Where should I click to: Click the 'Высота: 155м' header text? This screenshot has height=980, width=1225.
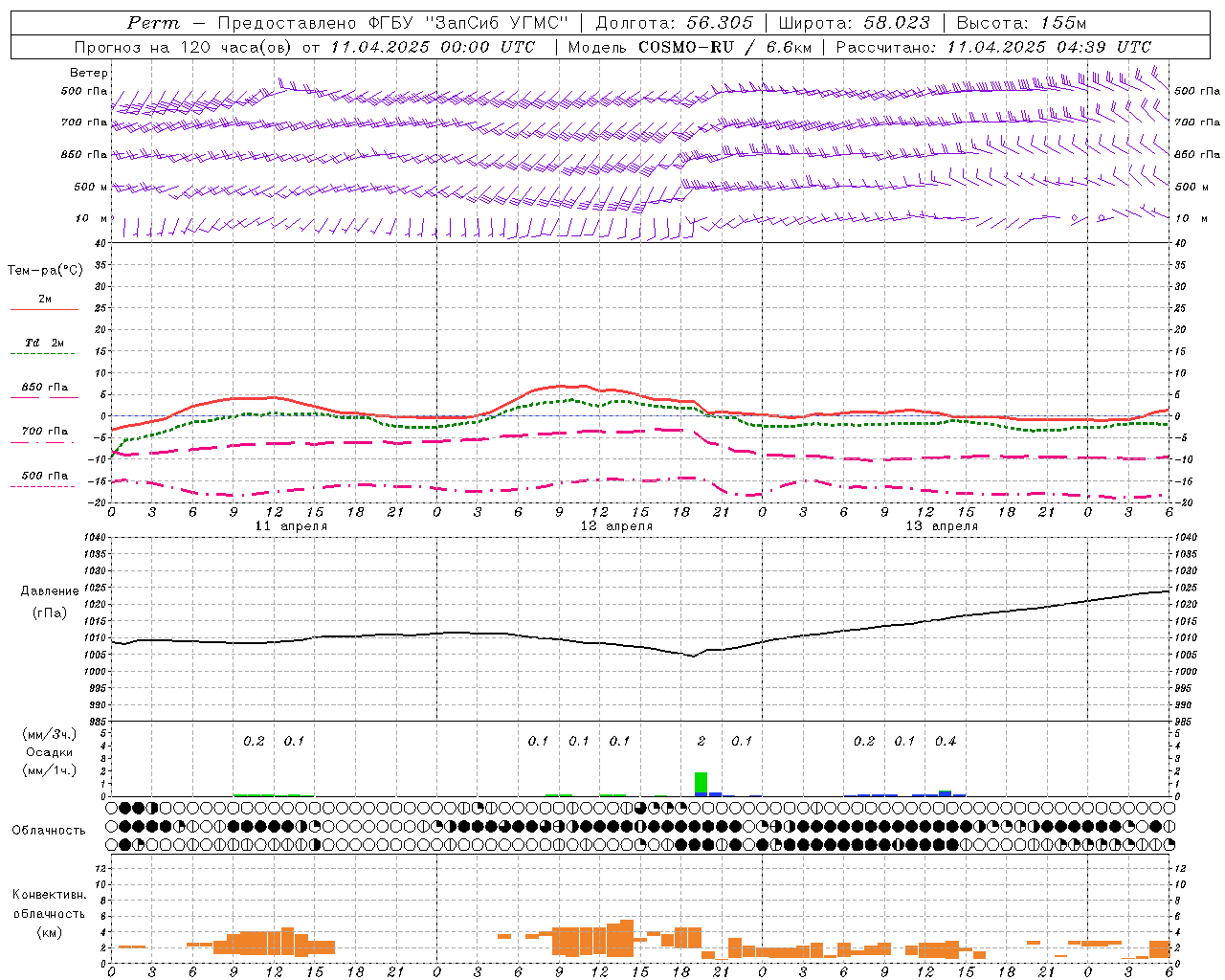point(1022,22)
